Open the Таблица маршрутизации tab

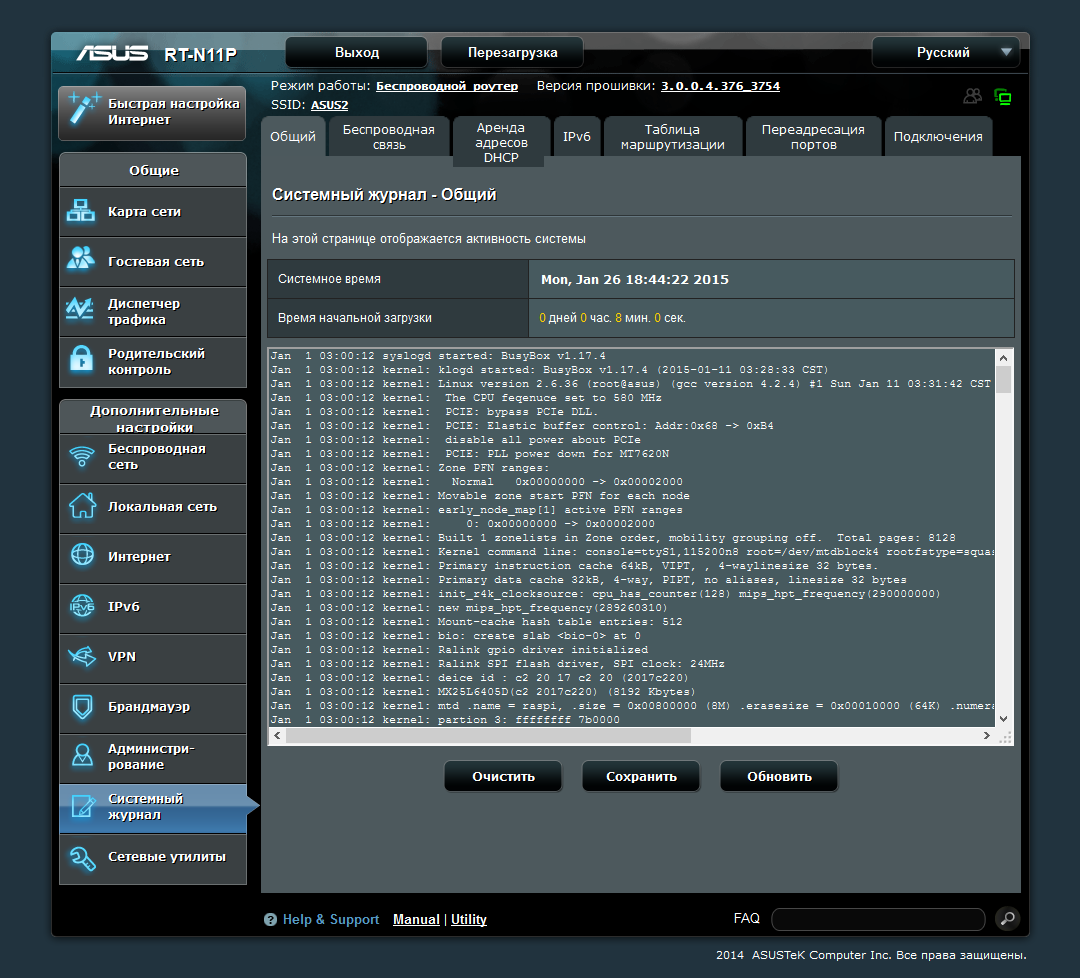click(x=671, y=137)
